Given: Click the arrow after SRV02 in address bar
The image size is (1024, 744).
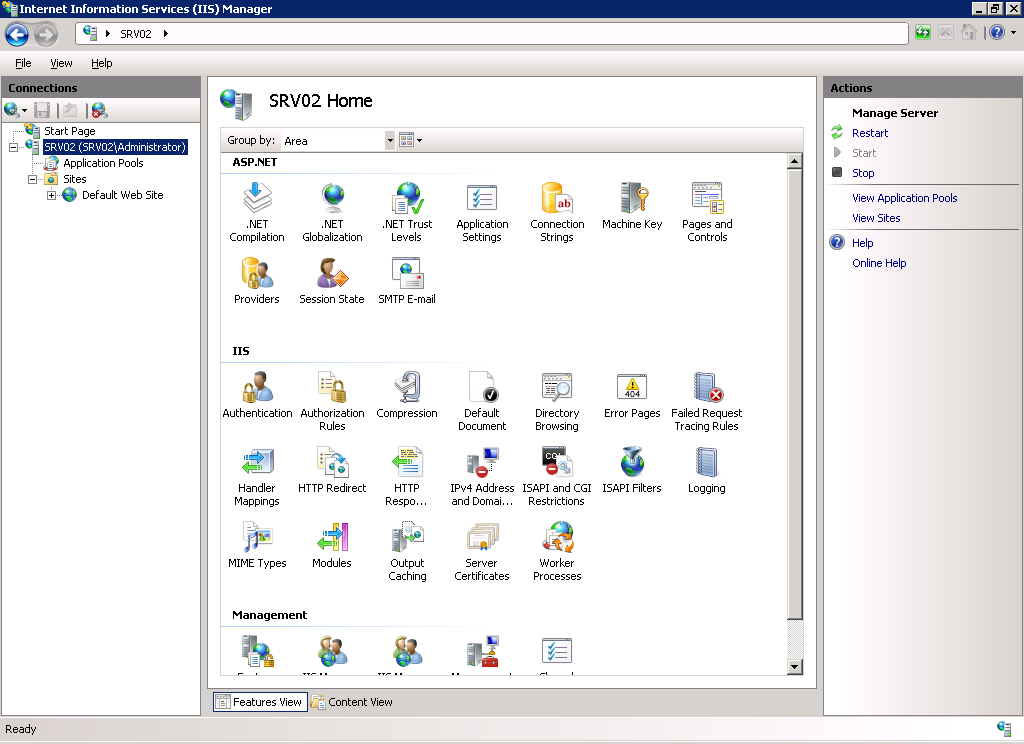Looking at the screenshot, I should coord(166,34).
